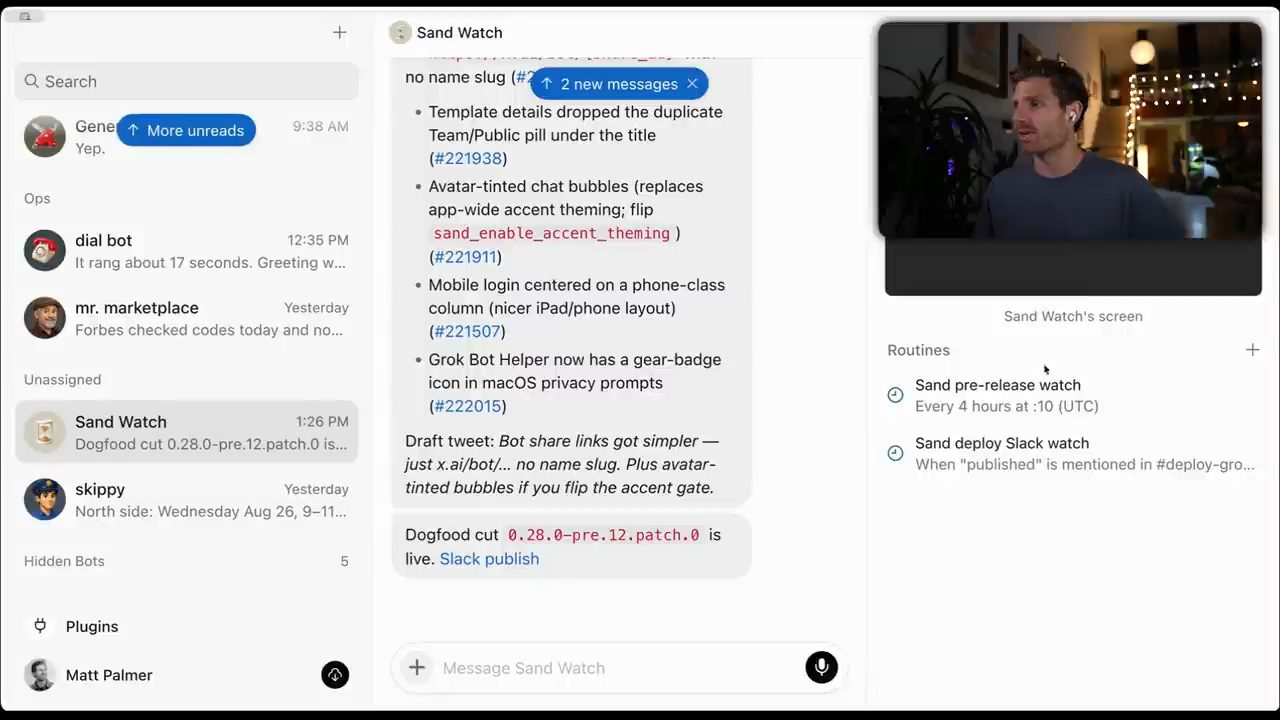Collapse the Unassigned section header
The height and width of the screenshot is (720, 1280).
point(62,379)
